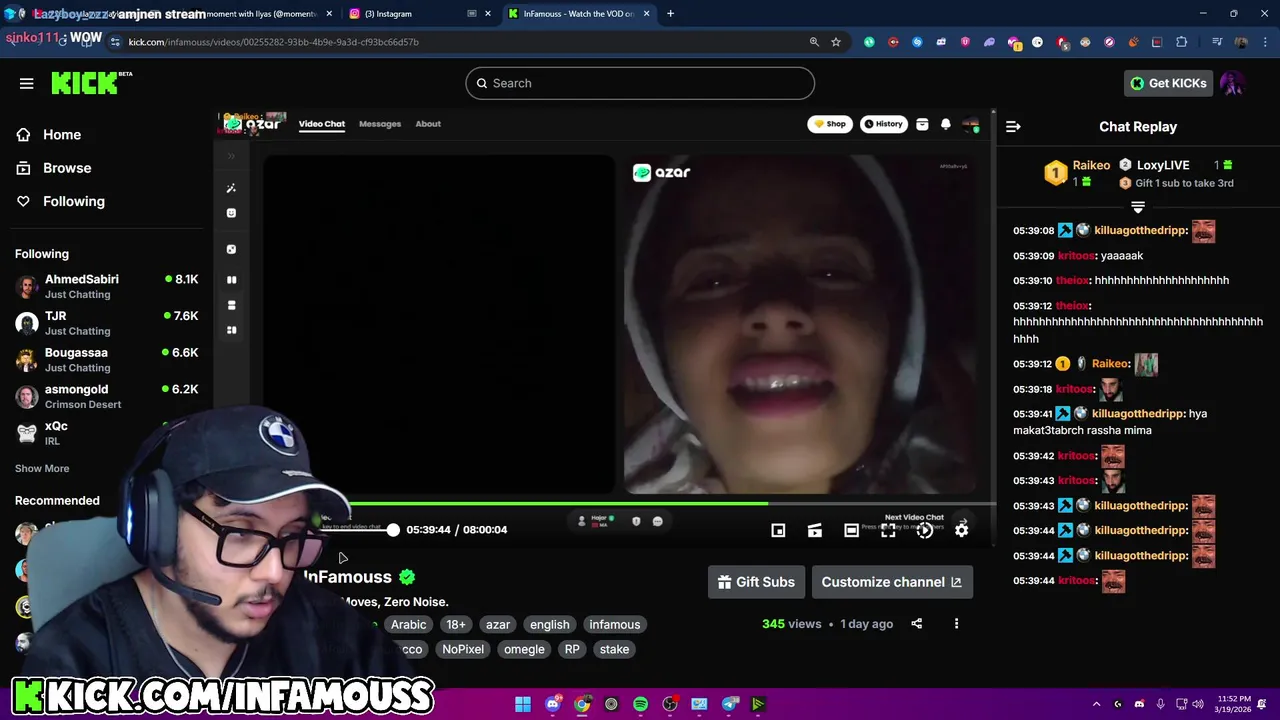This screenshot has width=1280, height=720.
Task: Open Telegram from the taskbar
Action: (729, 704)
